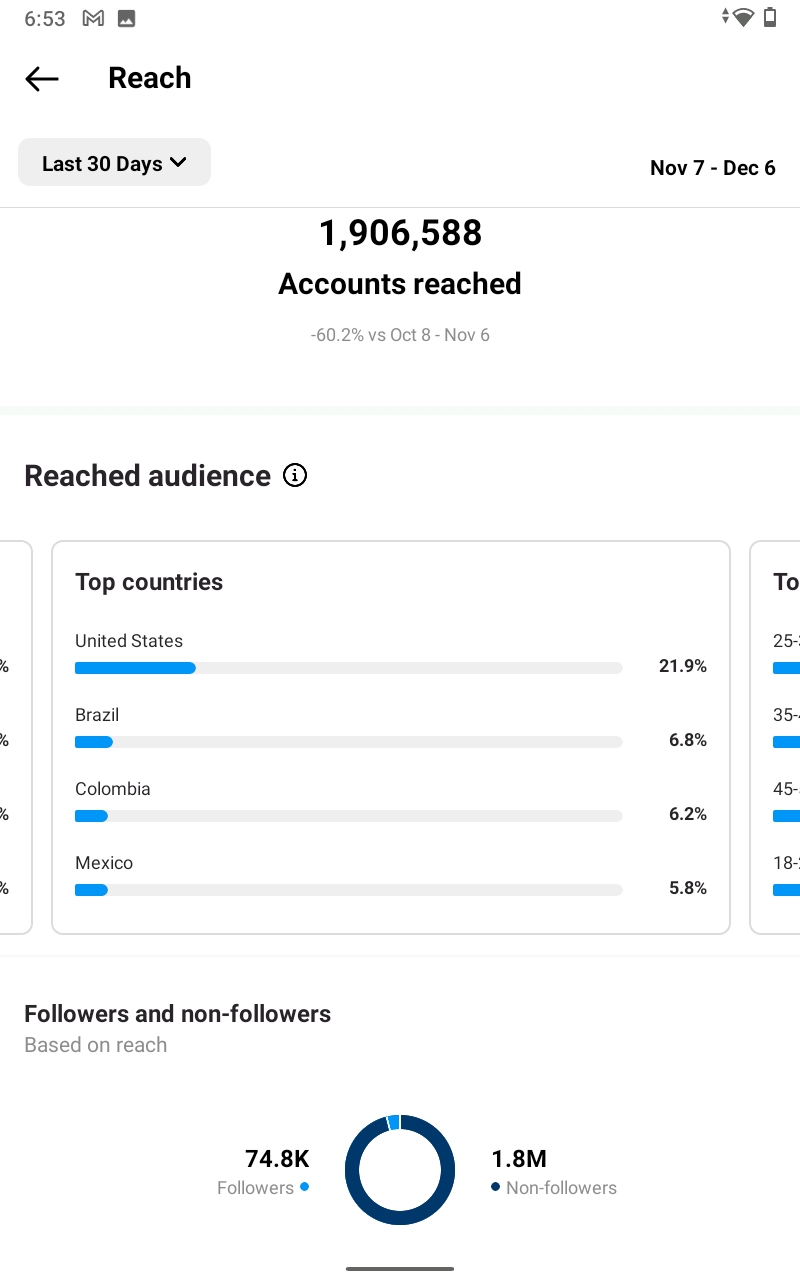Select the Mexico country bar
Screen dimensions: 800x1280
pyautogui.click(x=349, y=890)
